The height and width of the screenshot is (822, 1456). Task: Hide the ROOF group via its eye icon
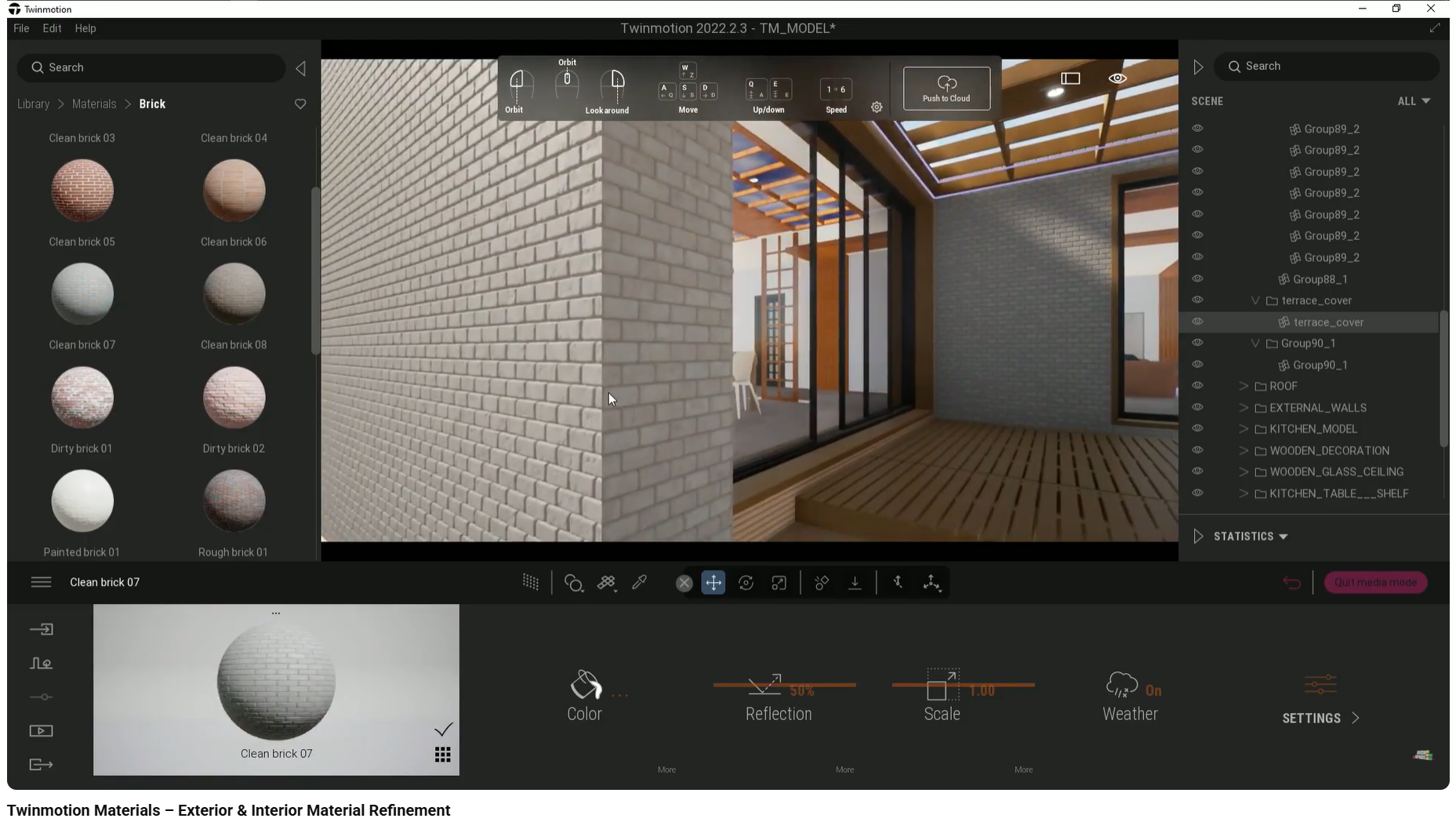(1199, 386)
